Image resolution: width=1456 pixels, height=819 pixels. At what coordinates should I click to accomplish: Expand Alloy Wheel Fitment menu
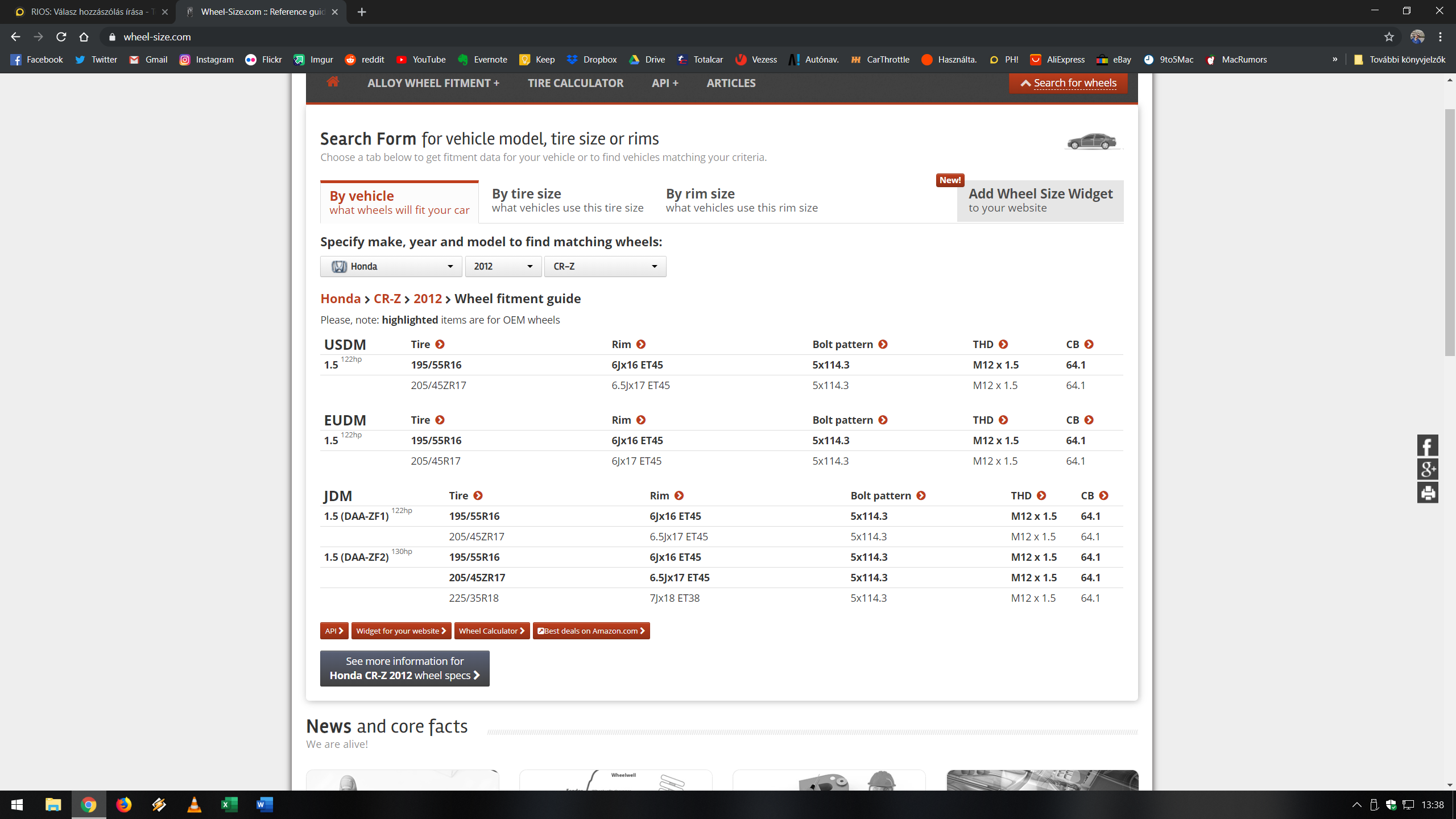tap(433, 83)
